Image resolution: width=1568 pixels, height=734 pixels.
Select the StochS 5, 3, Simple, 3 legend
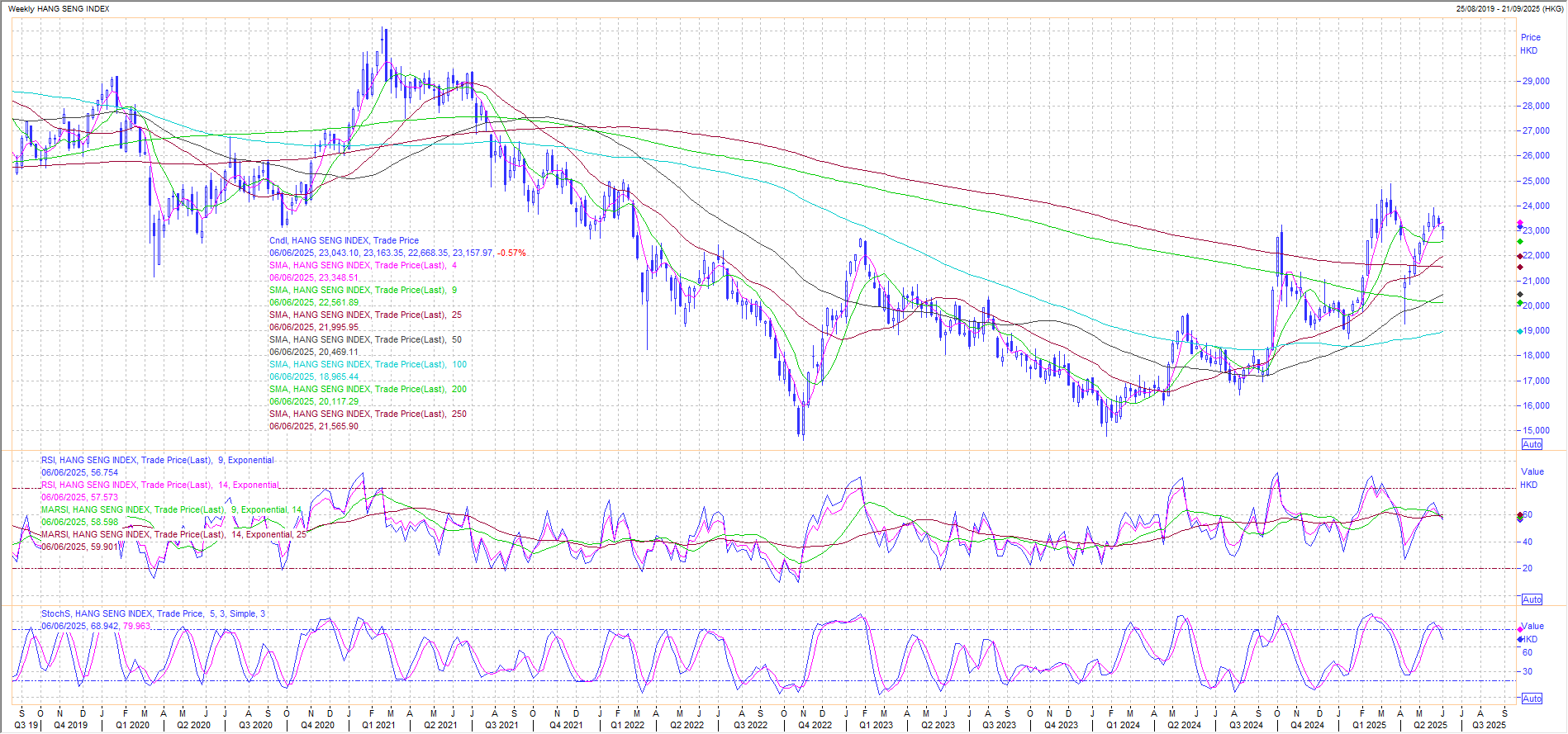[x=154, y=613]
